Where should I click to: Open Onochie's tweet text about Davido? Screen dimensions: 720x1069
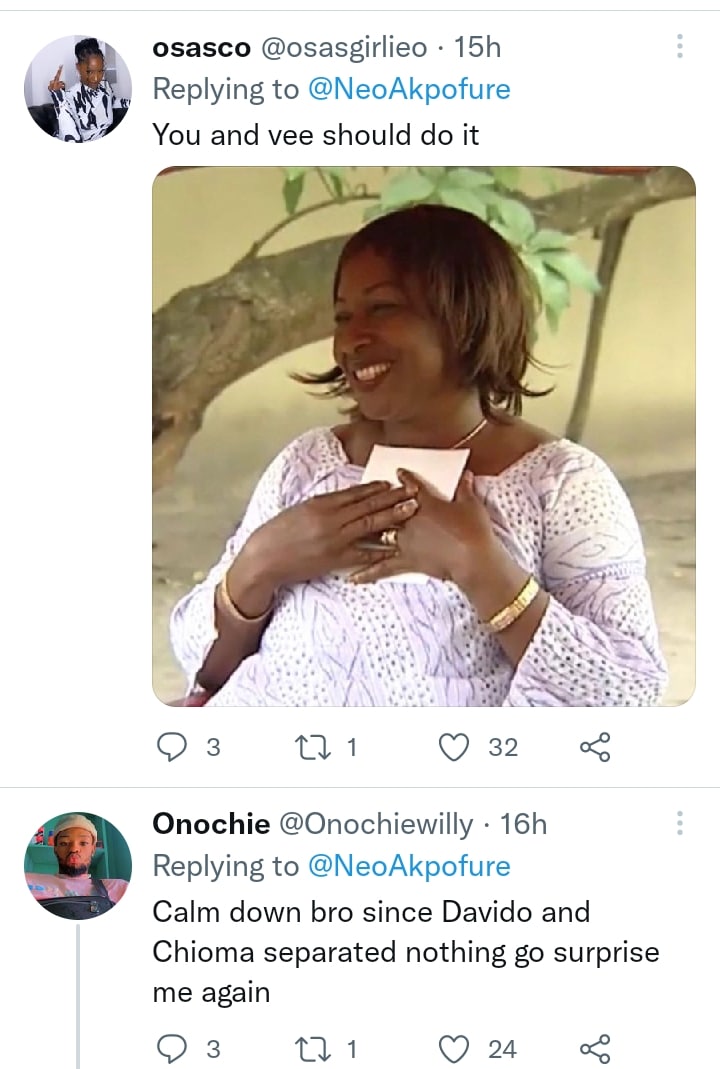click(x=400, y=951)
